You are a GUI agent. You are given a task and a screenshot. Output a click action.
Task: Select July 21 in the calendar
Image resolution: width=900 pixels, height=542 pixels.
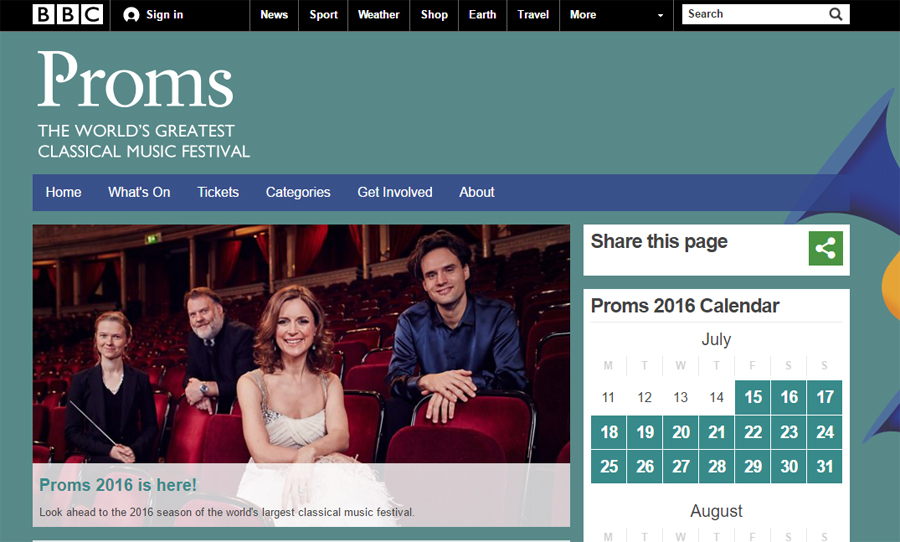(x=716, y=432)
